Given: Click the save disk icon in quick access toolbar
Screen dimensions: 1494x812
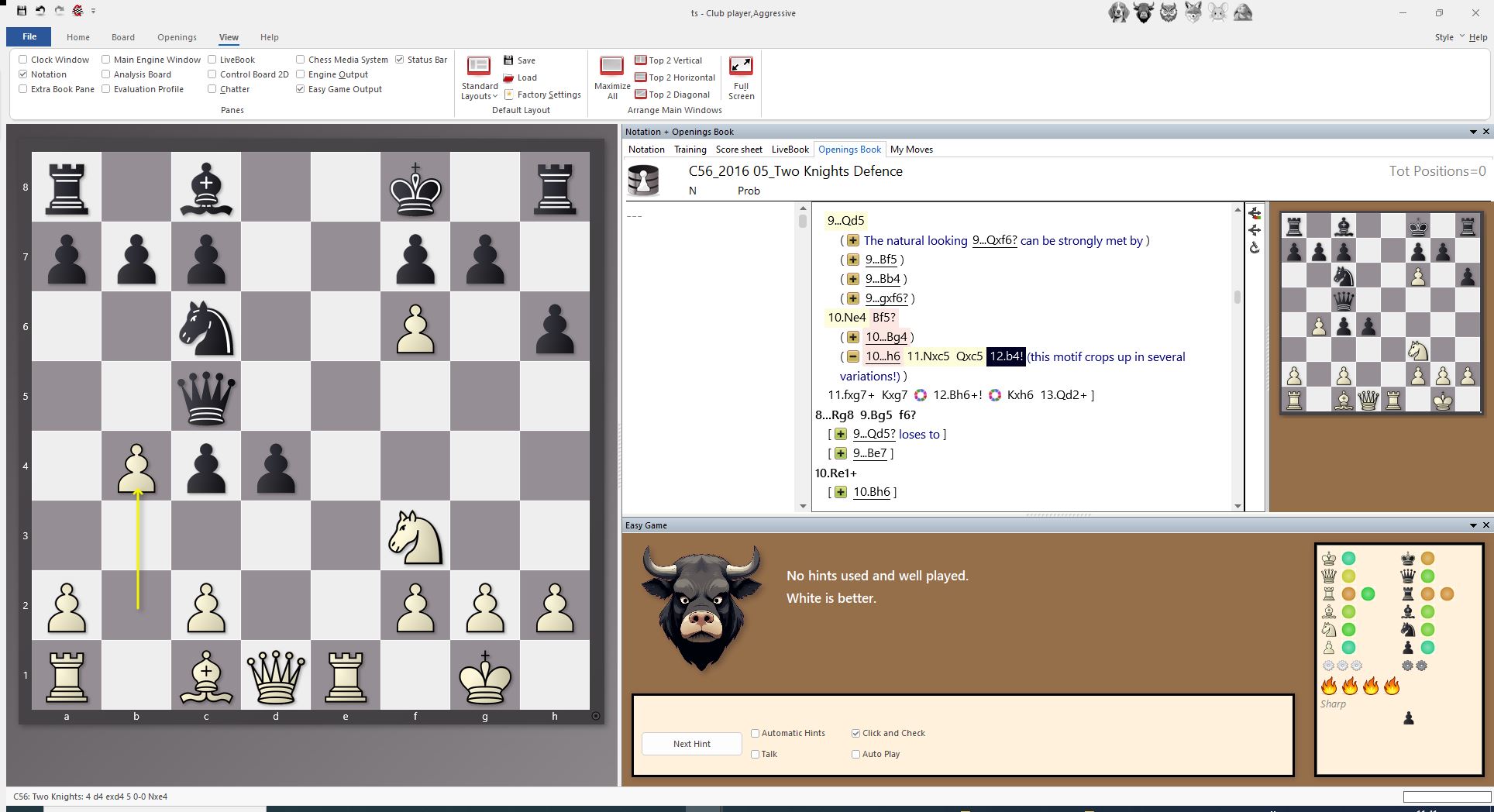Looking at the screenshot, I should point(22,11).
